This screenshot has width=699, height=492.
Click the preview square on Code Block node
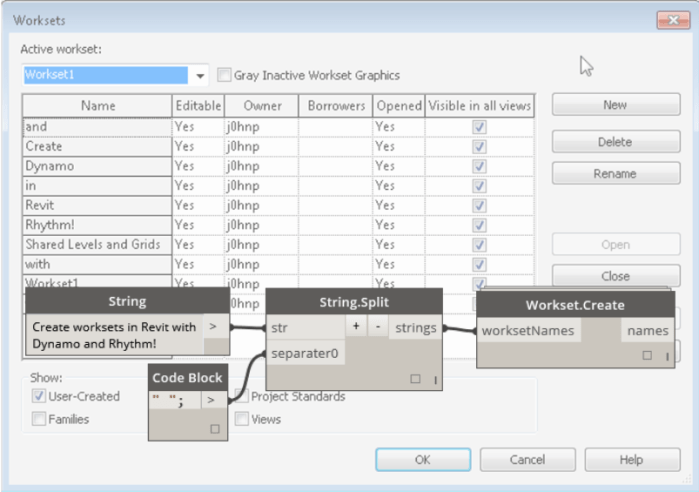[x=214, y=428]
